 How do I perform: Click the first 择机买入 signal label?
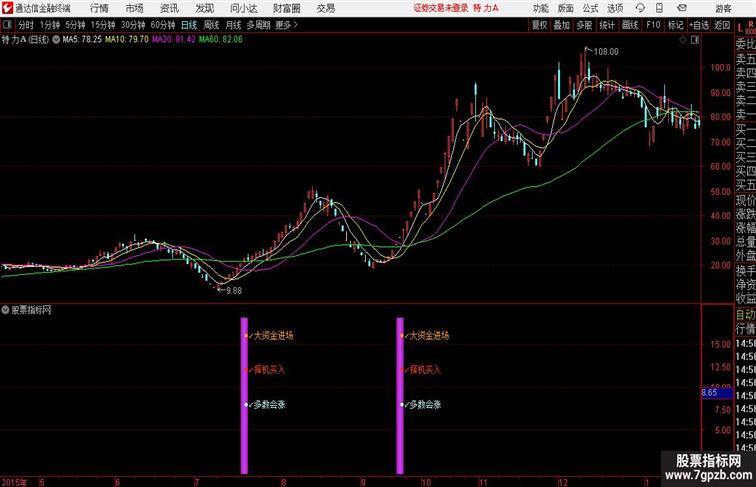[270, 370]
